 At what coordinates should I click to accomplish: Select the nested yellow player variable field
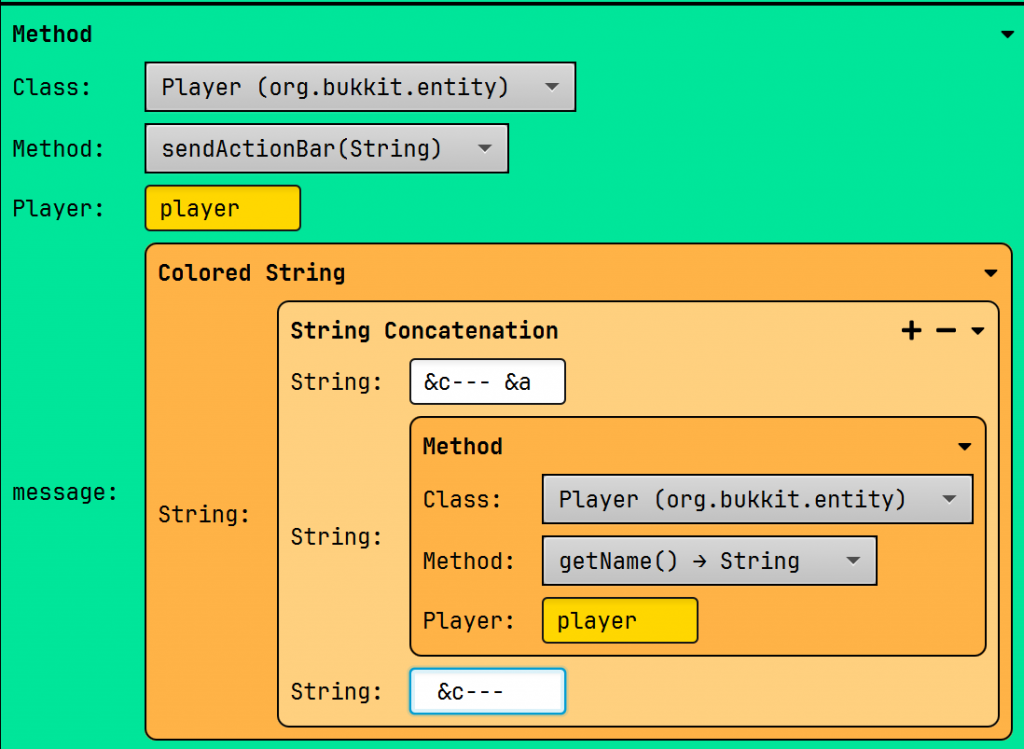pos(620,621)
